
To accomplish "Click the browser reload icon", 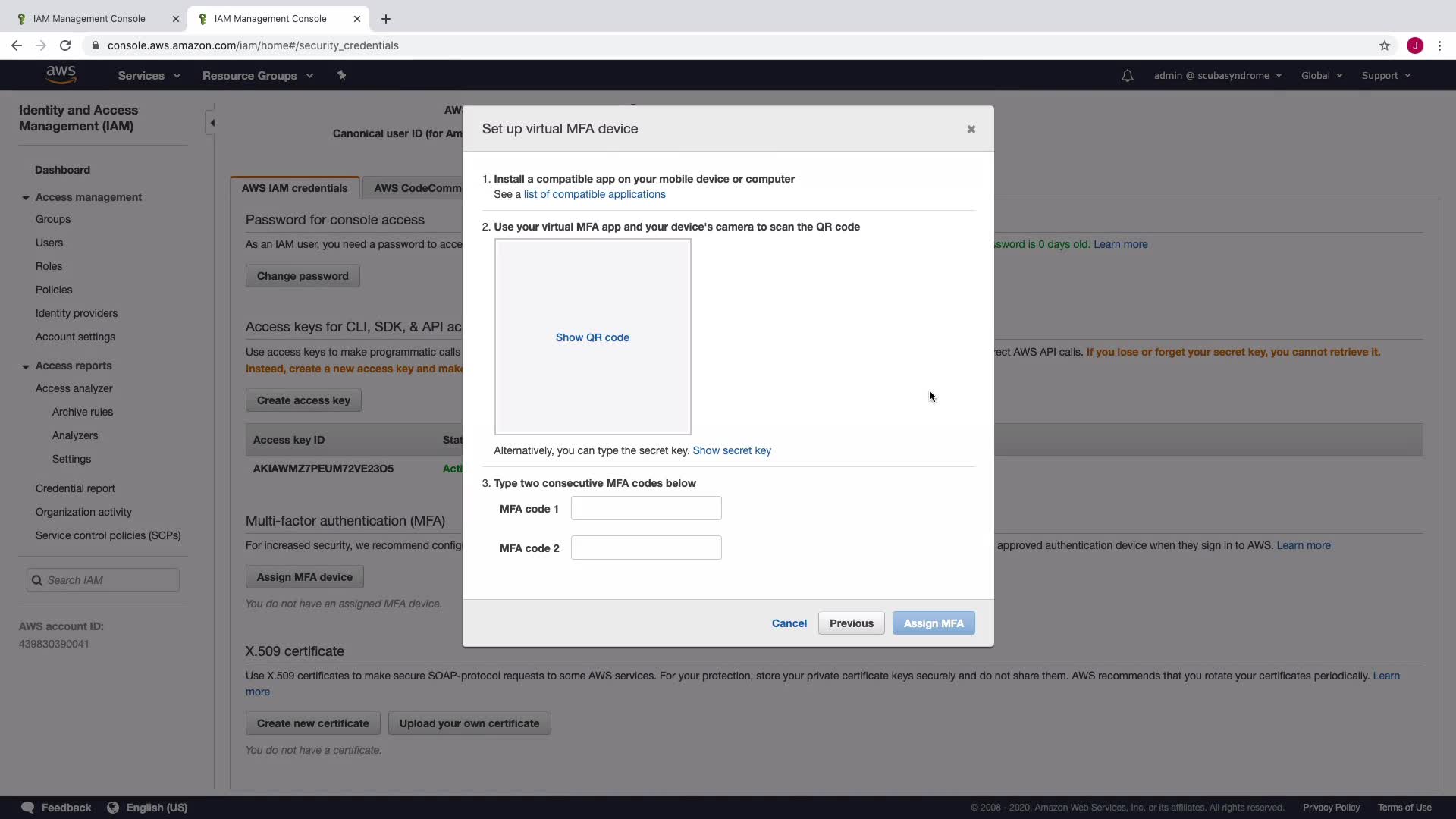I will (65, 45).
